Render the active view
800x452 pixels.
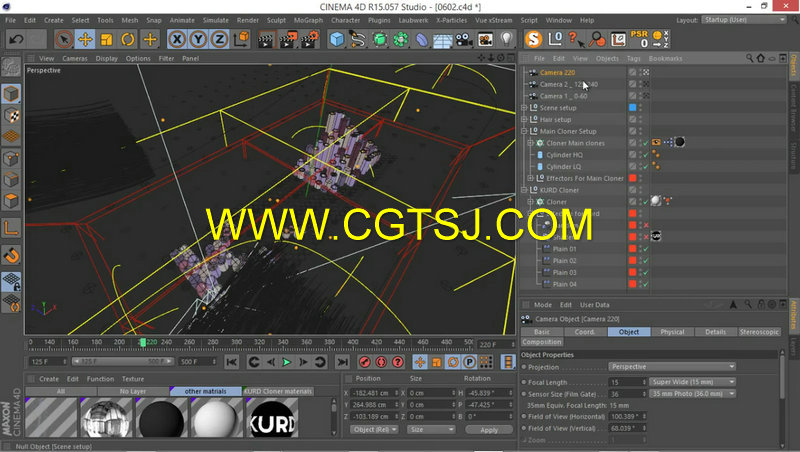265,39
